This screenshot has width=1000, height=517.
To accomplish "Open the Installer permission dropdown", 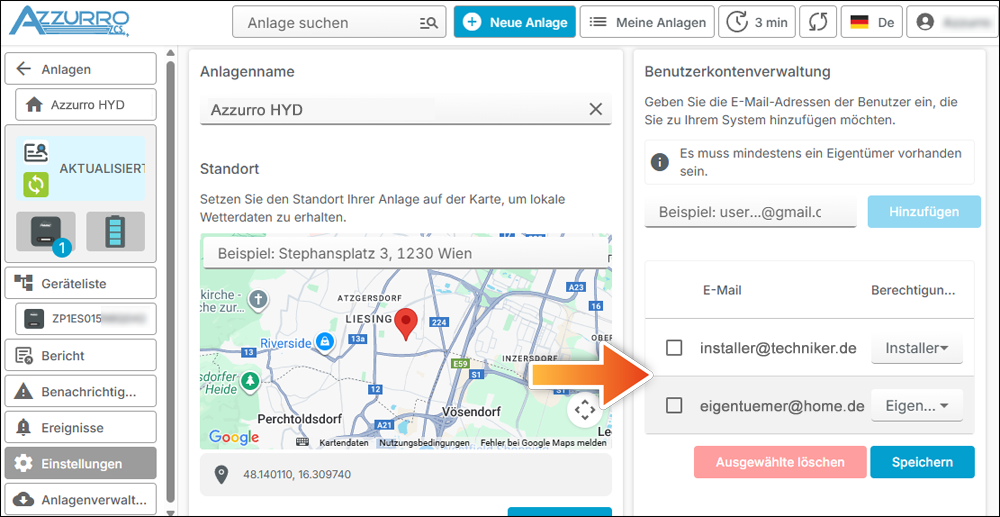I will (x=916, y=348).
